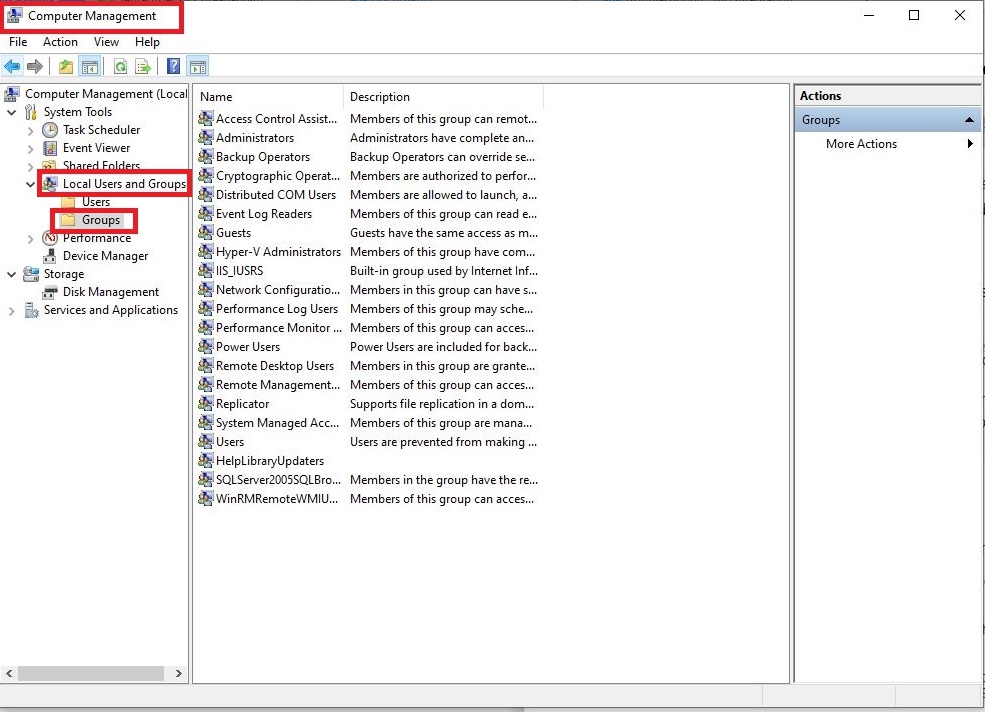Click the System Tools icon
The width and height of the screenshot is (985, 712).
31,112
